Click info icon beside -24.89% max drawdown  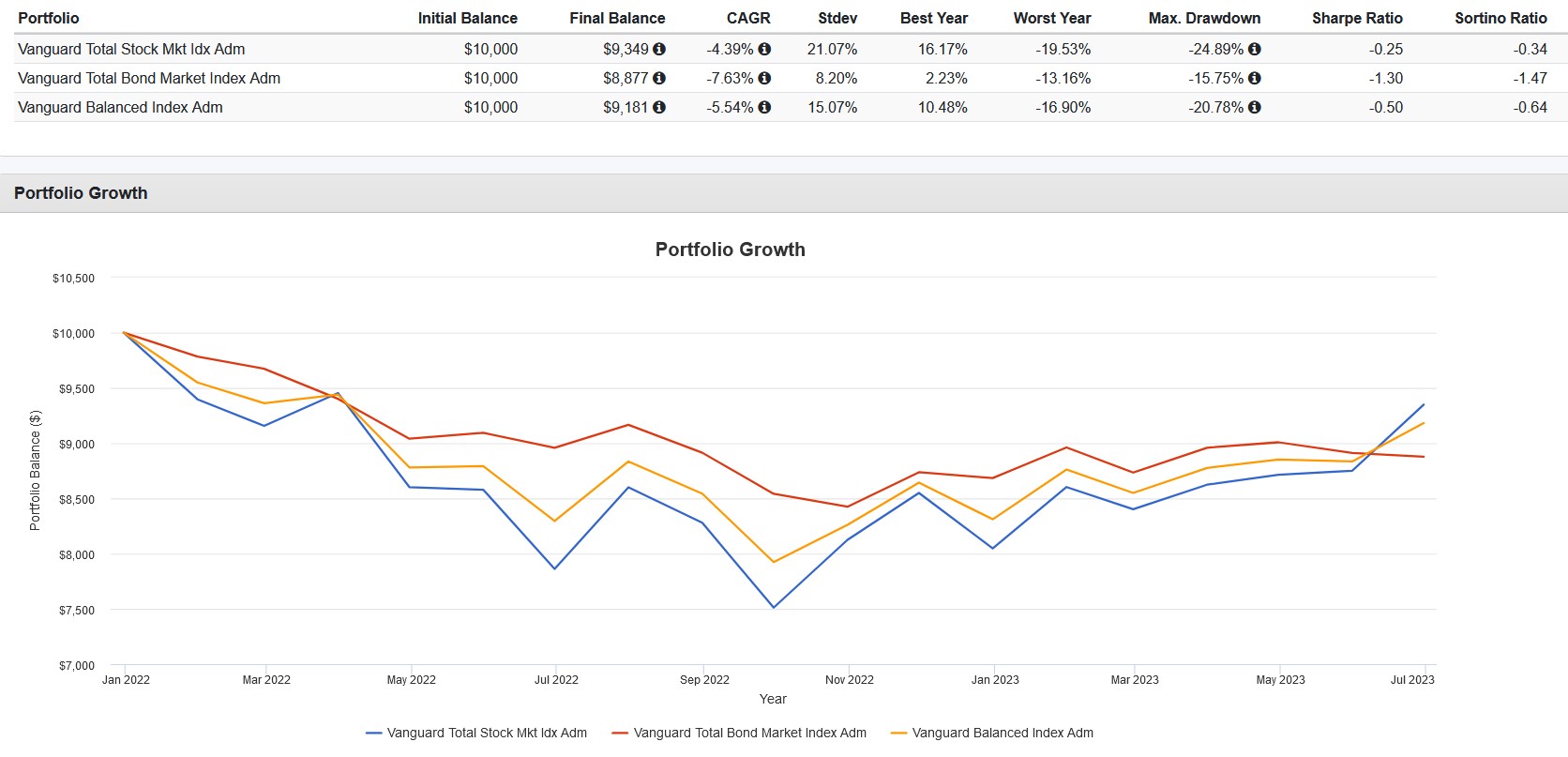pyautogui.click(x=1255, y=49)
